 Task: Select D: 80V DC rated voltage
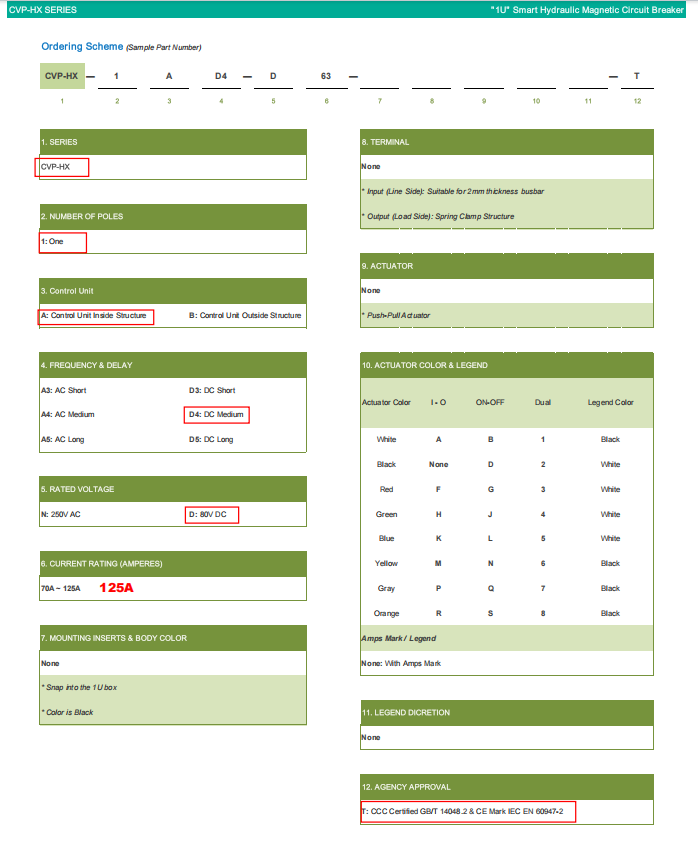click(212, 514)
